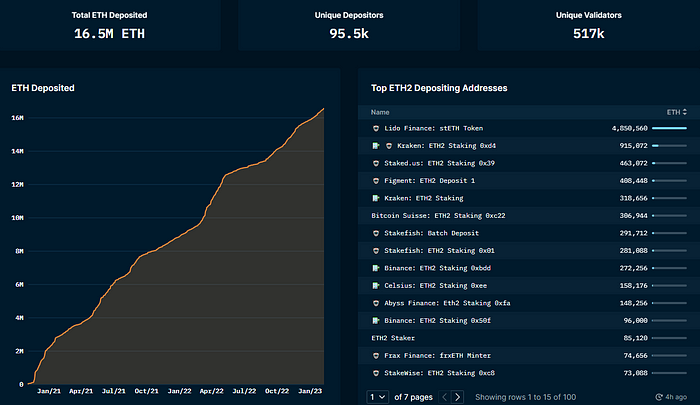Click the shield icon beside Stakefish Batch Deposit

376,233
